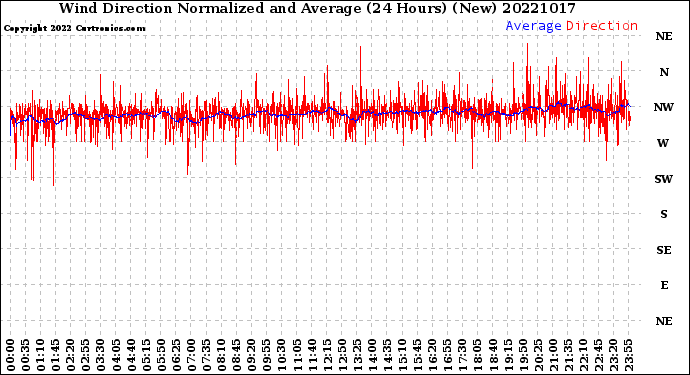690x375 pixels.
Task: Click the 01:45 time axis label
Action: (x=56, y=355)
